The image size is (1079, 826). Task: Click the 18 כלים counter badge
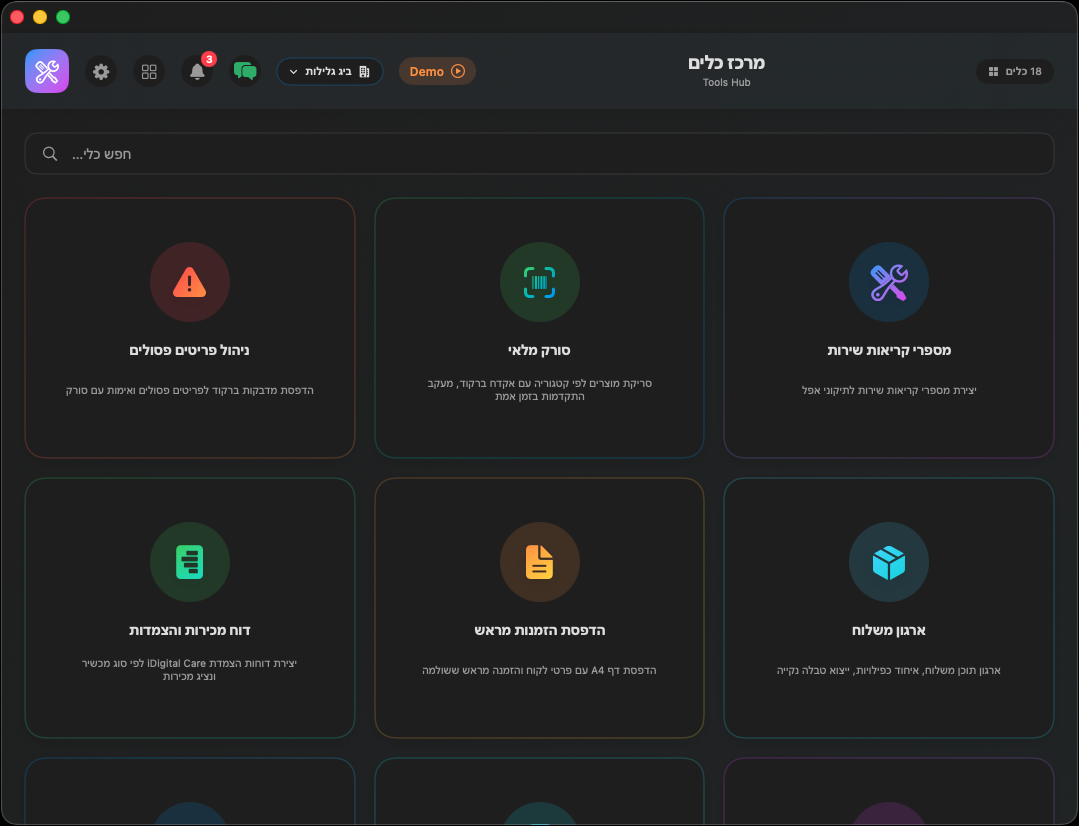click(x=1014, y=71)
